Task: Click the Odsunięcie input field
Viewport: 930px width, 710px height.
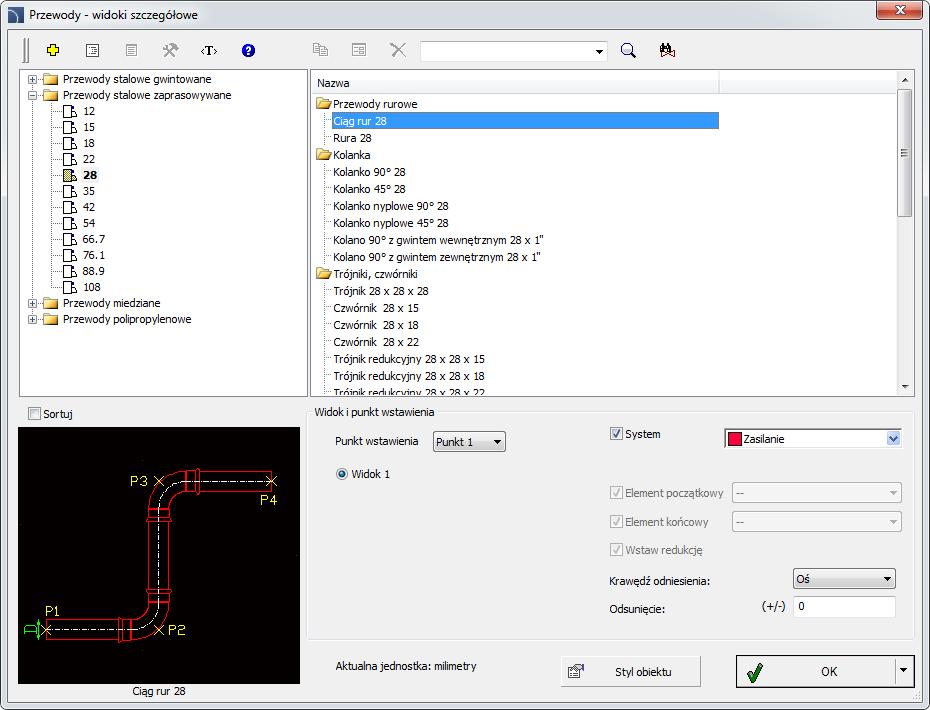Action: pyautogui.click(x=845, y=606)
